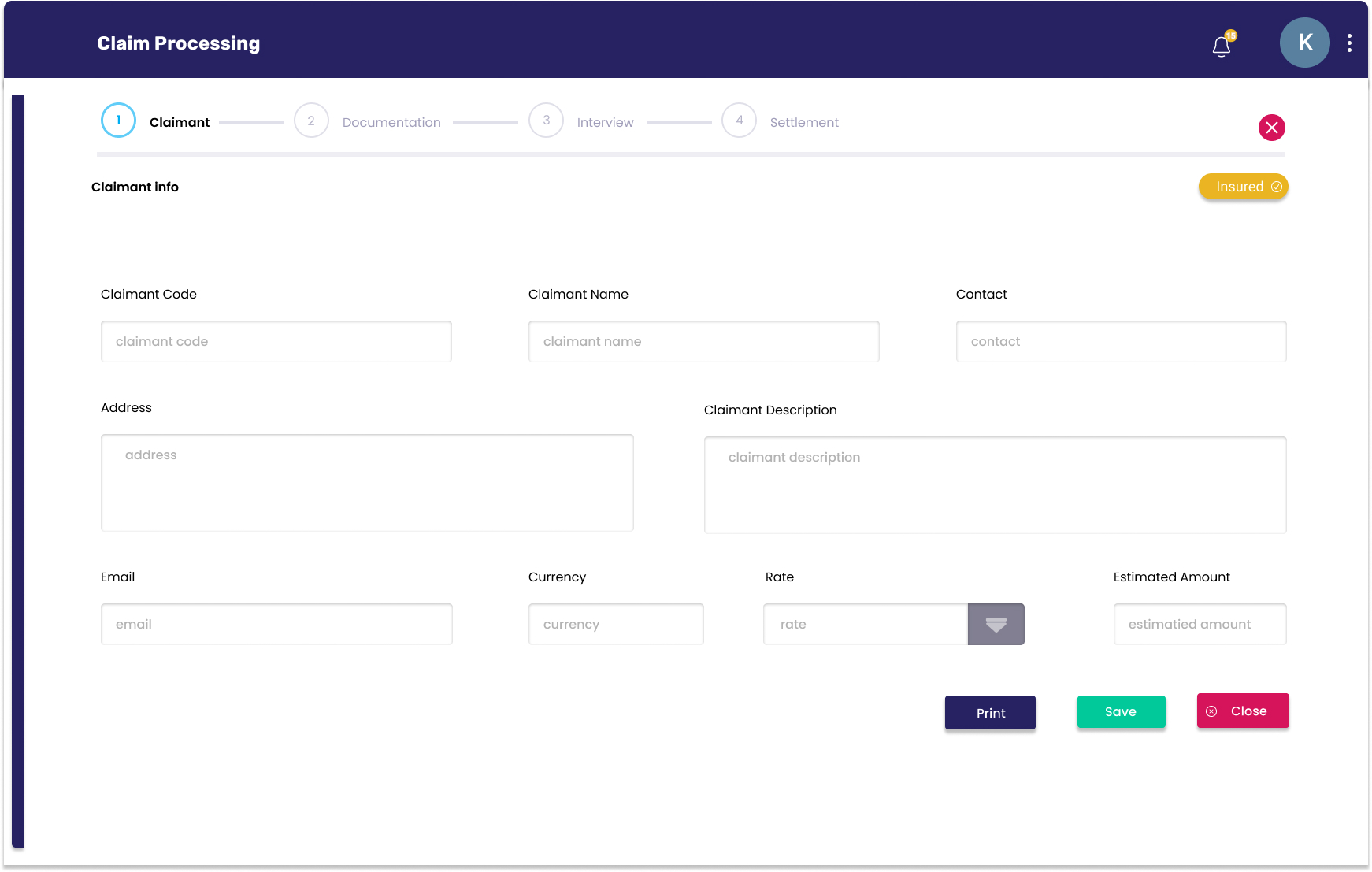This screenshot has width=1372, height=872.
Task: Dismiss the wizard with the pink X icon
Action: tap(1271, 128)
